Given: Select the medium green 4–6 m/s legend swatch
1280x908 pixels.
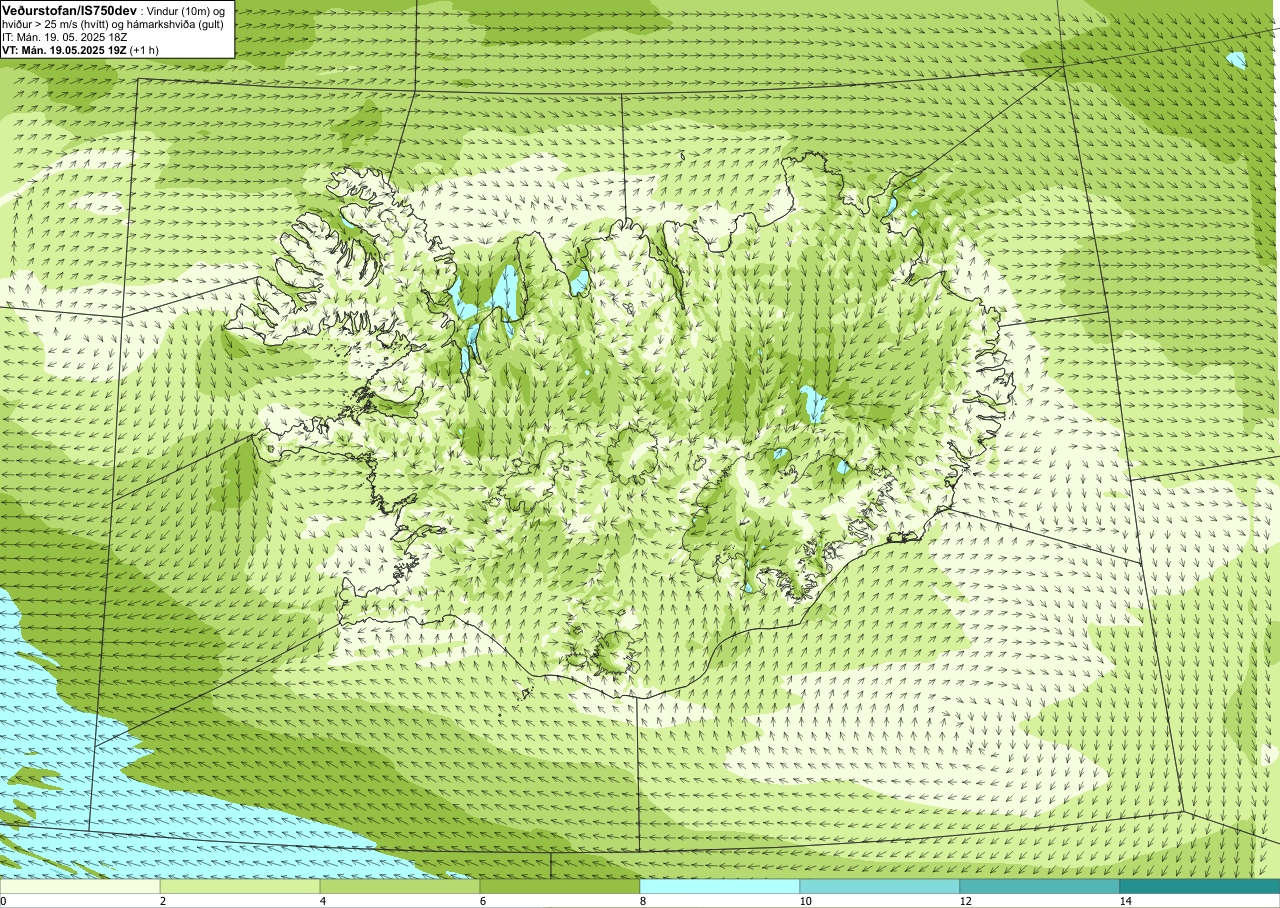Looking at the screenshot, I should 400,886.
